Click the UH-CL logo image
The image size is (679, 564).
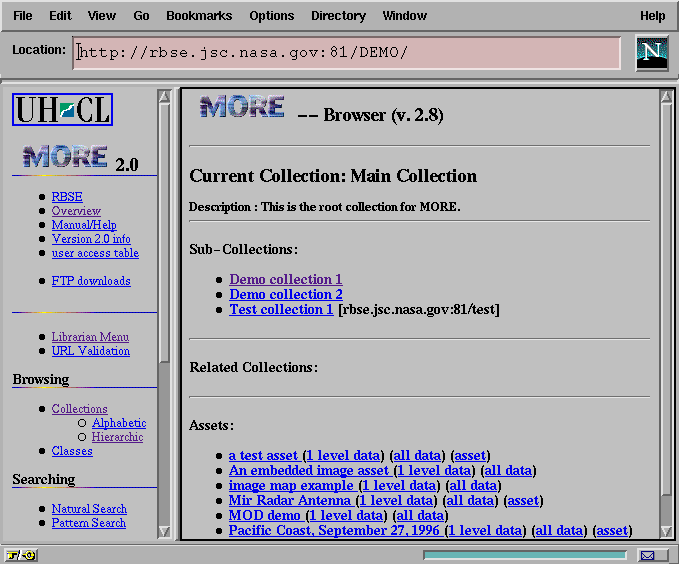62,109
